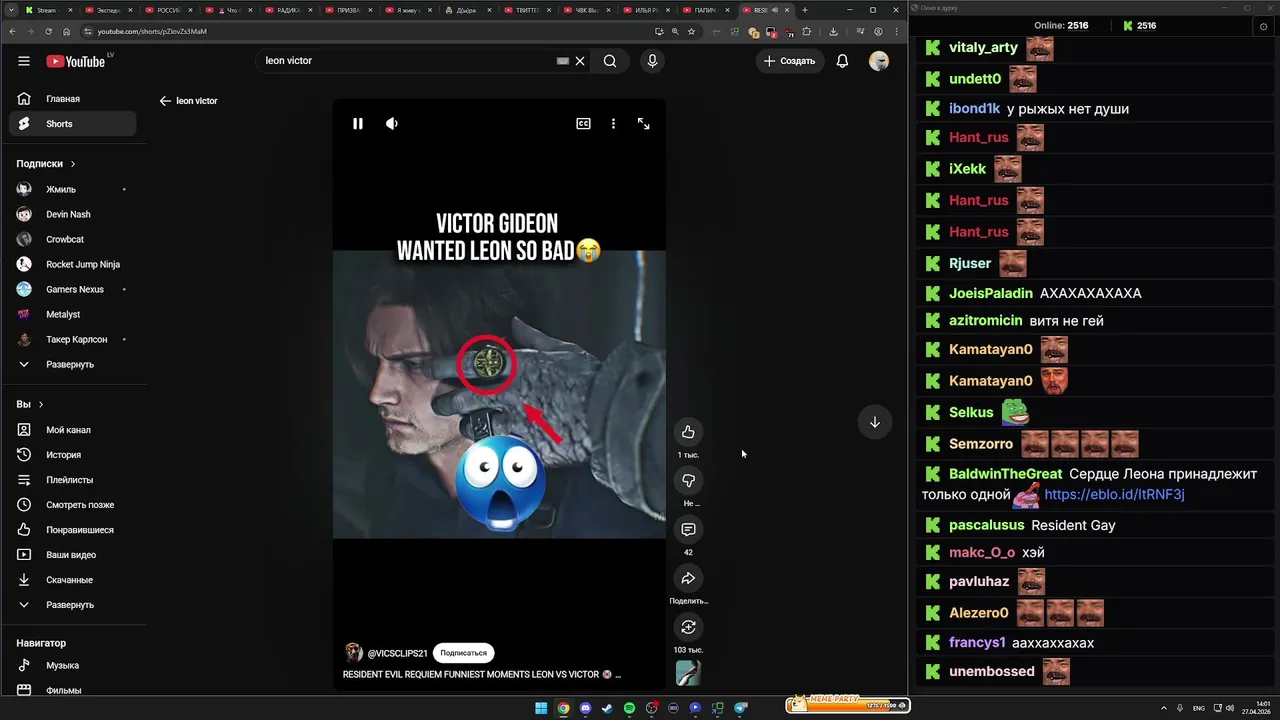Click the browser back arrow
1280x720 pixels.
pyautogui.click(x=12, y=31)
